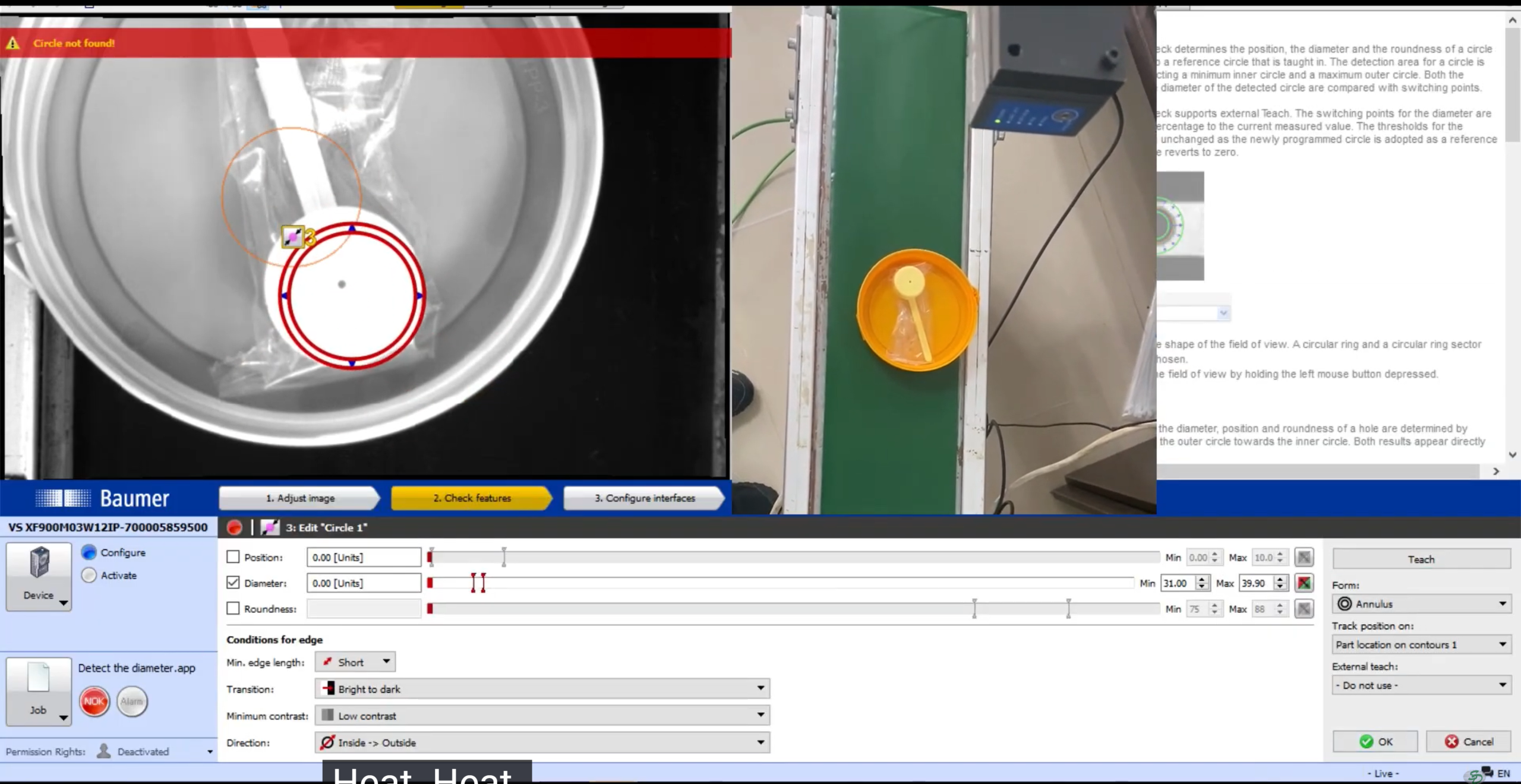Confirm with the OK button
Screen dimensions: 1521x784
coord(1375,742)
